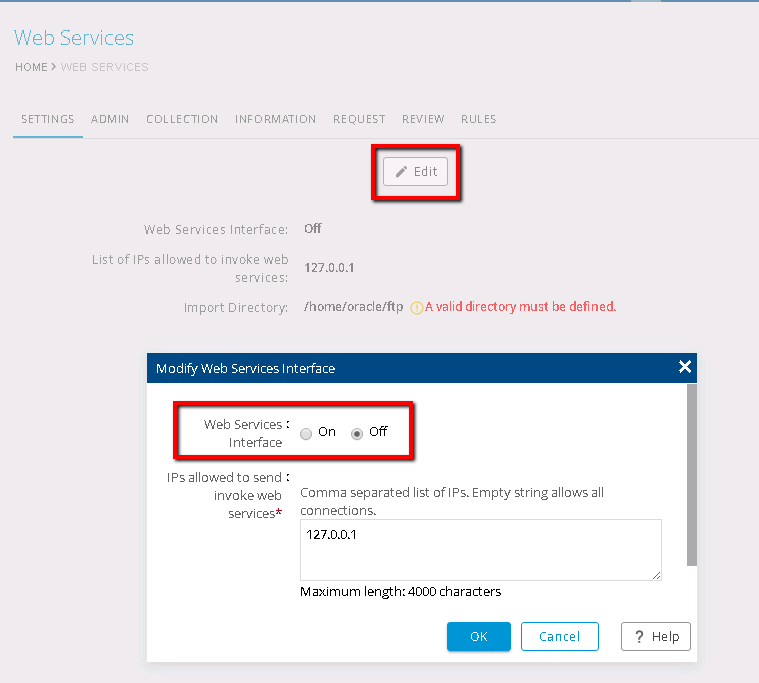Show the RULES tab
Screen dimensions: 759x683
pyautogui.click(x=478, y=119)
